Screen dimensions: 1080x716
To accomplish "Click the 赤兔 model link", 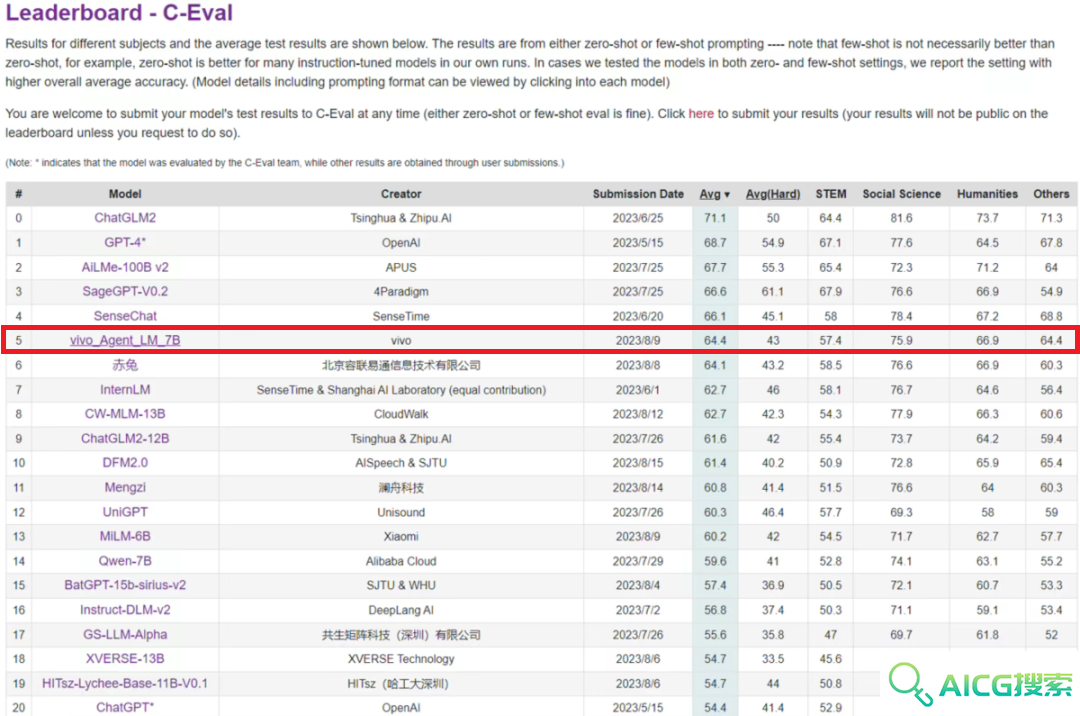I will tap(125, 365).
